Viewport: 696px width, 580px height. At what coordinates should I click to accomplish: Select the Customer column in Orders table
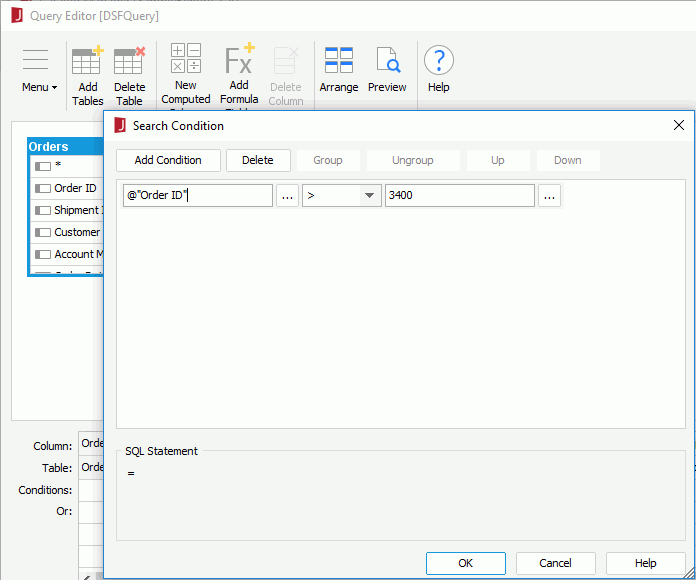67,232
